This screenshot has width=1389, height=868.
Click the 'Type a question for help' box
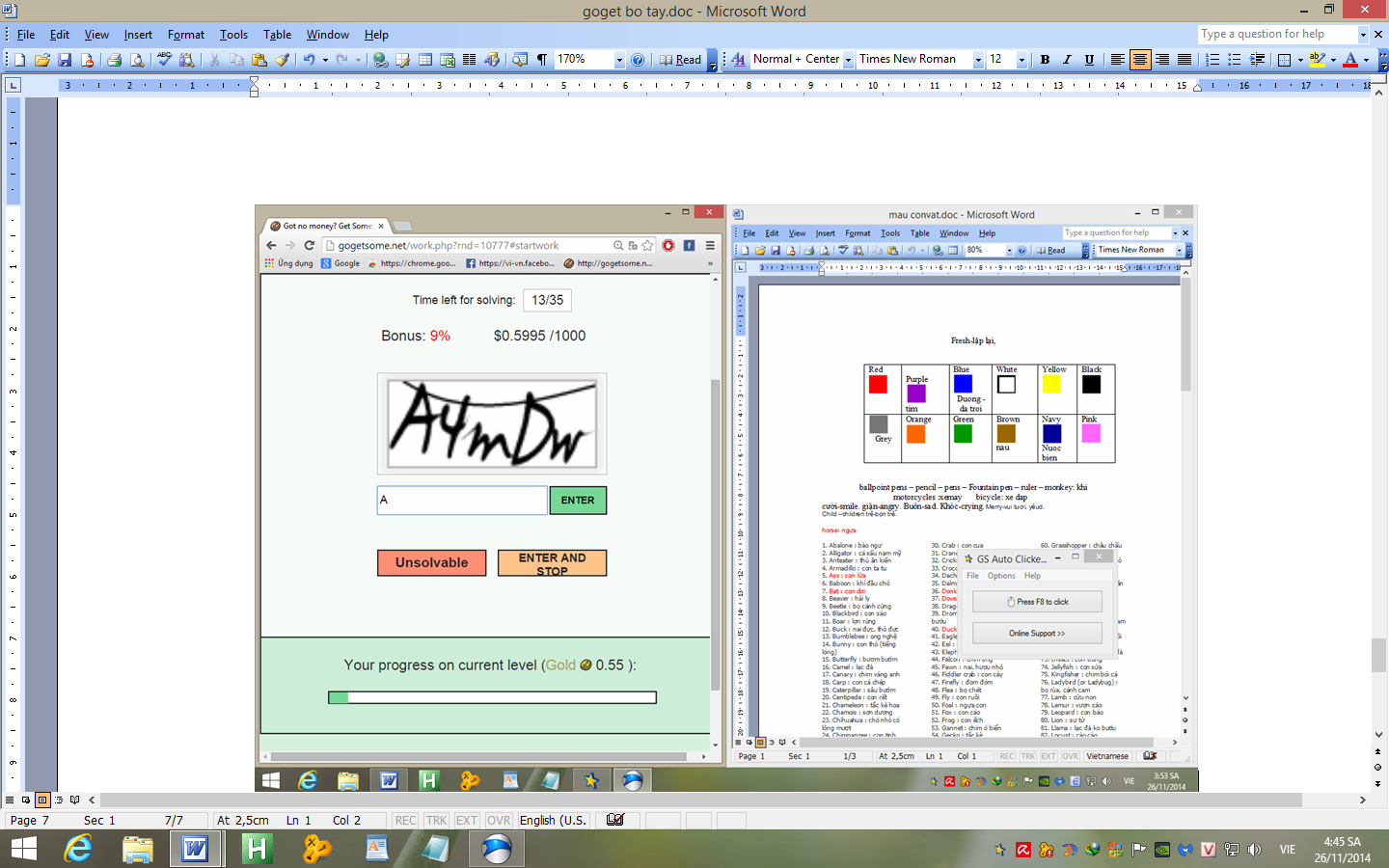[x=1277, y=34]
